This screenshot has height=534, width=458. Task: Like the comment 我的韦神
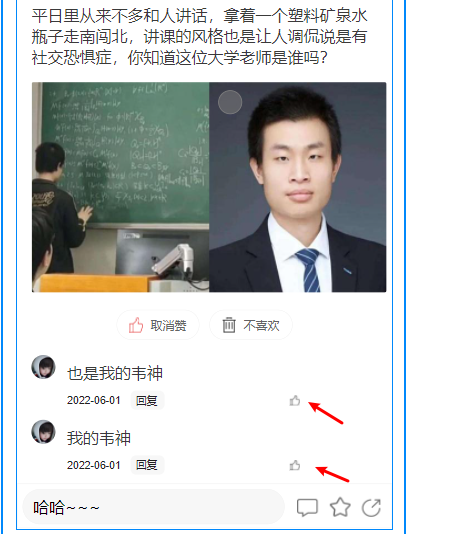(295, 465)
